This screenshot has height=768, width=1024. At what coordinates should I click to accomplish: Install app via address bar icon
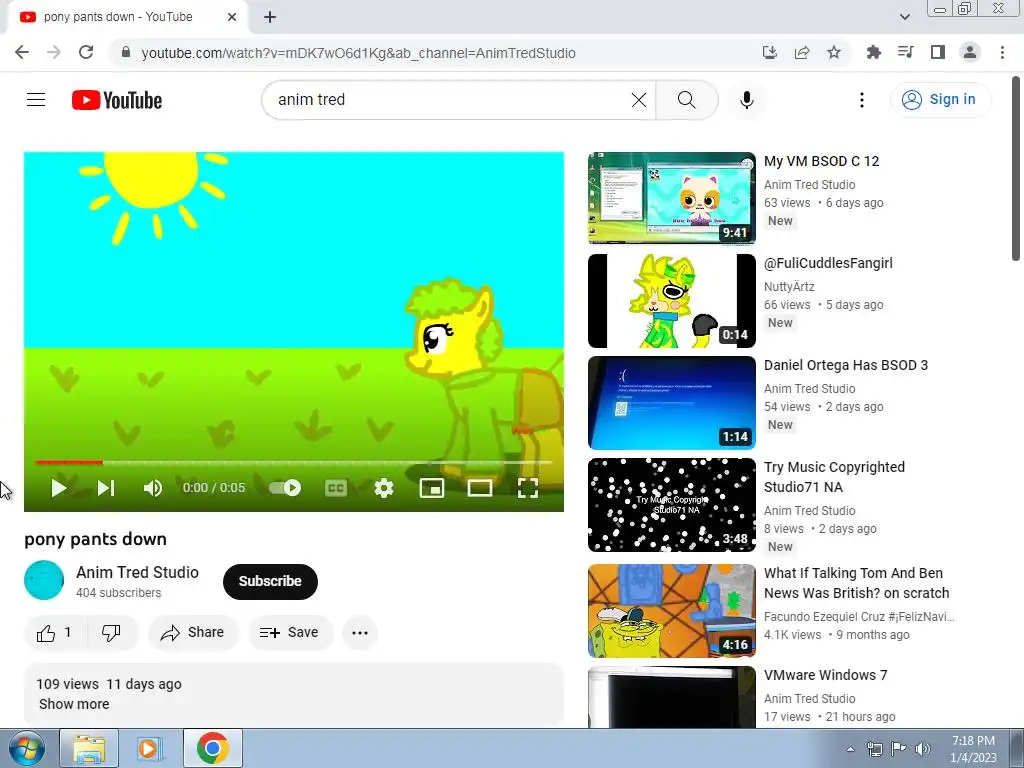769,53
